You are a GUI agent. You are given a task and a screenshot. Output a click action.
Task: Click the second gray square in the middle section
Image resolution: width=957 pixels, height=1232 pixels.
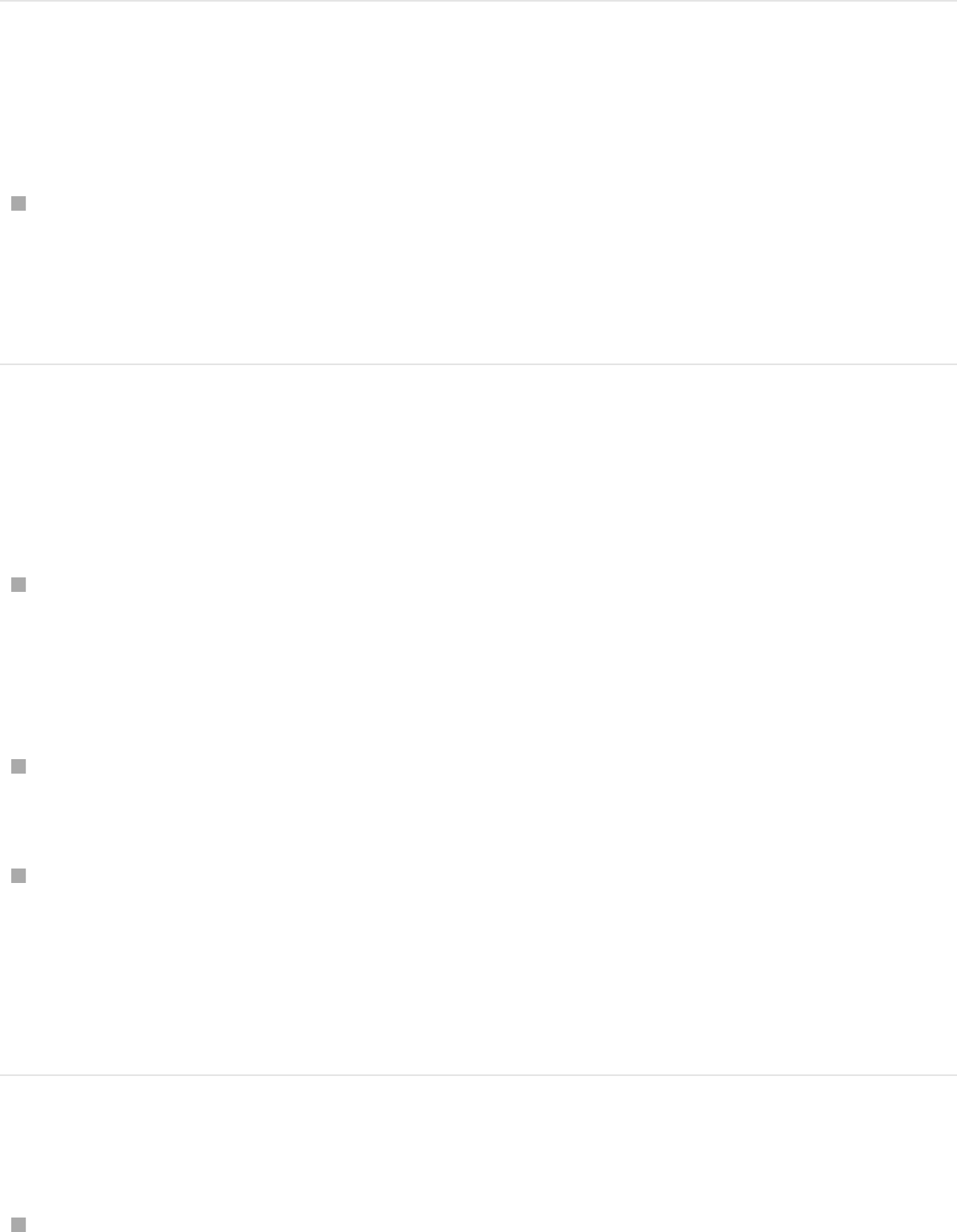[x=18, y=766]
